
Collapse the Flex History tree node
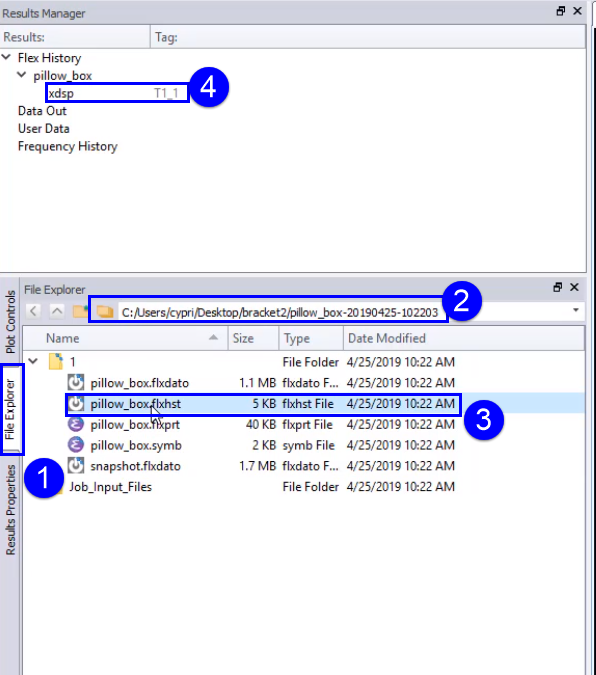click(x=6, y=57)
